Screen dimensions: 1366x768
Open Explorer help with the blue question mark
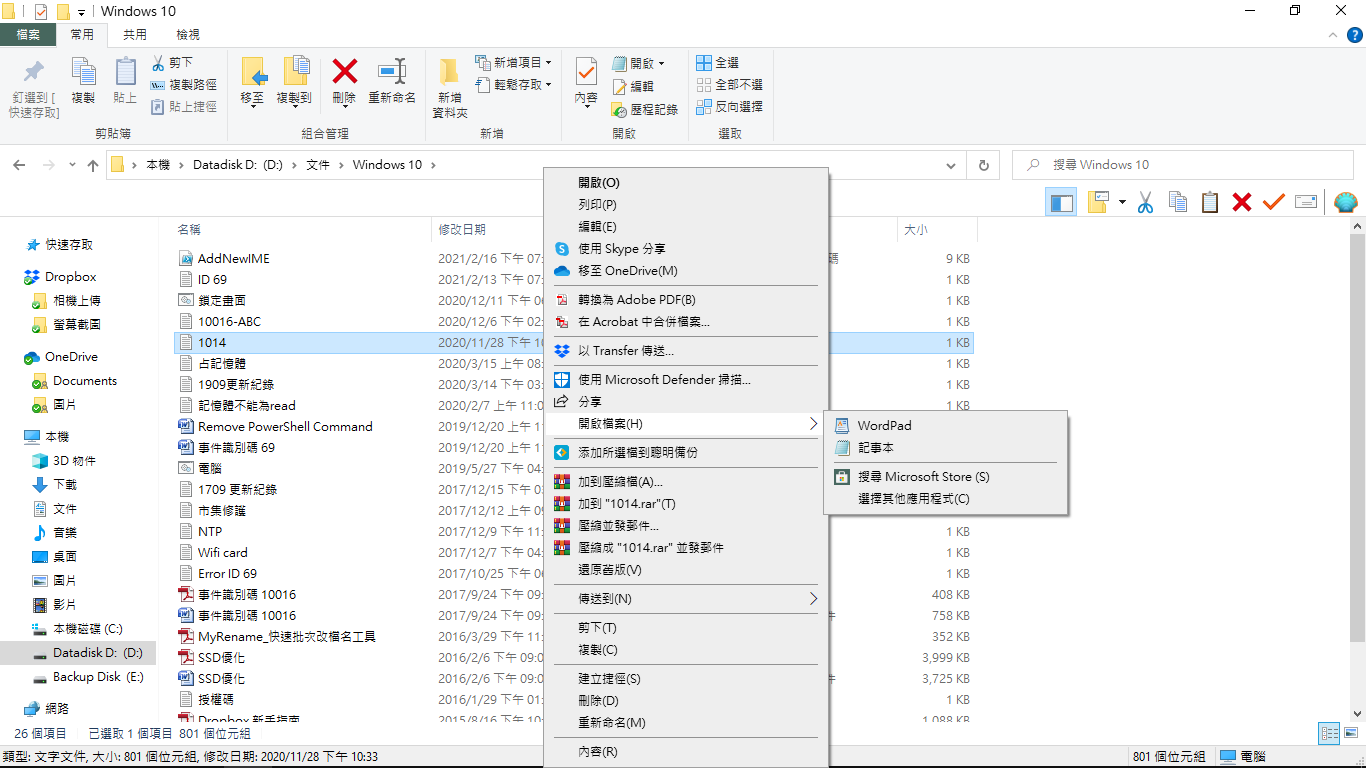tap(1354, 34)
